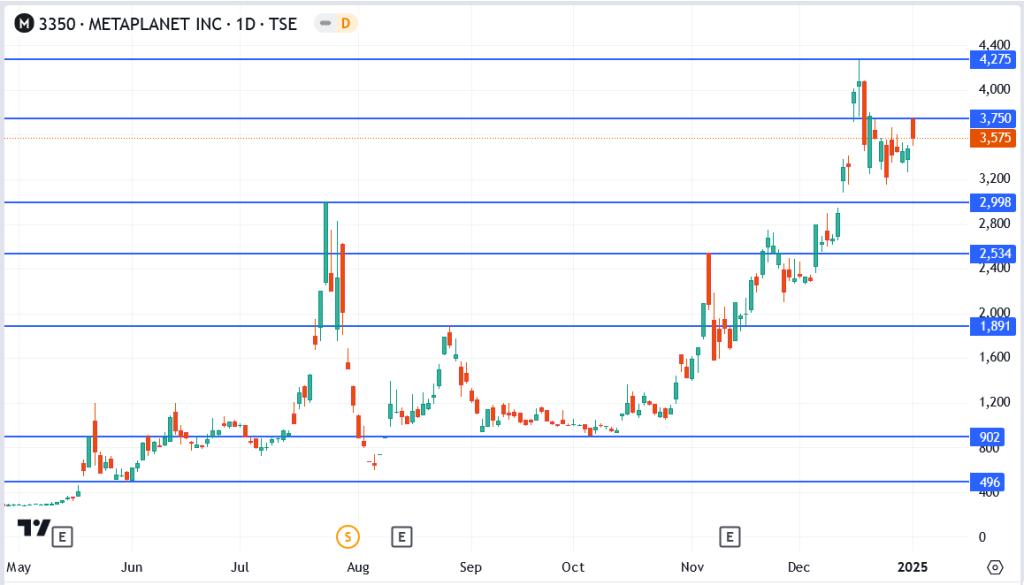
Task: Click the orange 3,575 current price label
Action: point(991,138)
